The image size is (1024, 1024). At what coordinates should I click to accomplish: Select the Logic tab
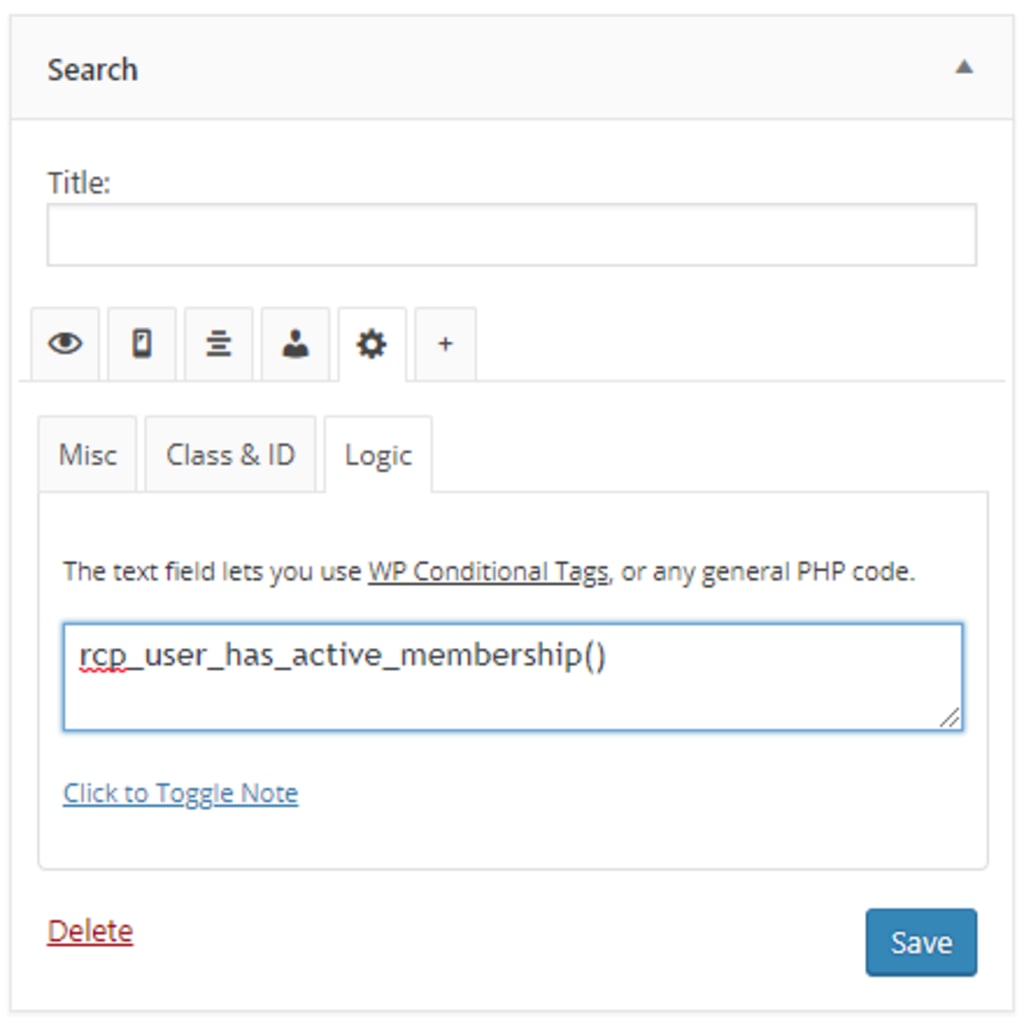tap(378, 455)
